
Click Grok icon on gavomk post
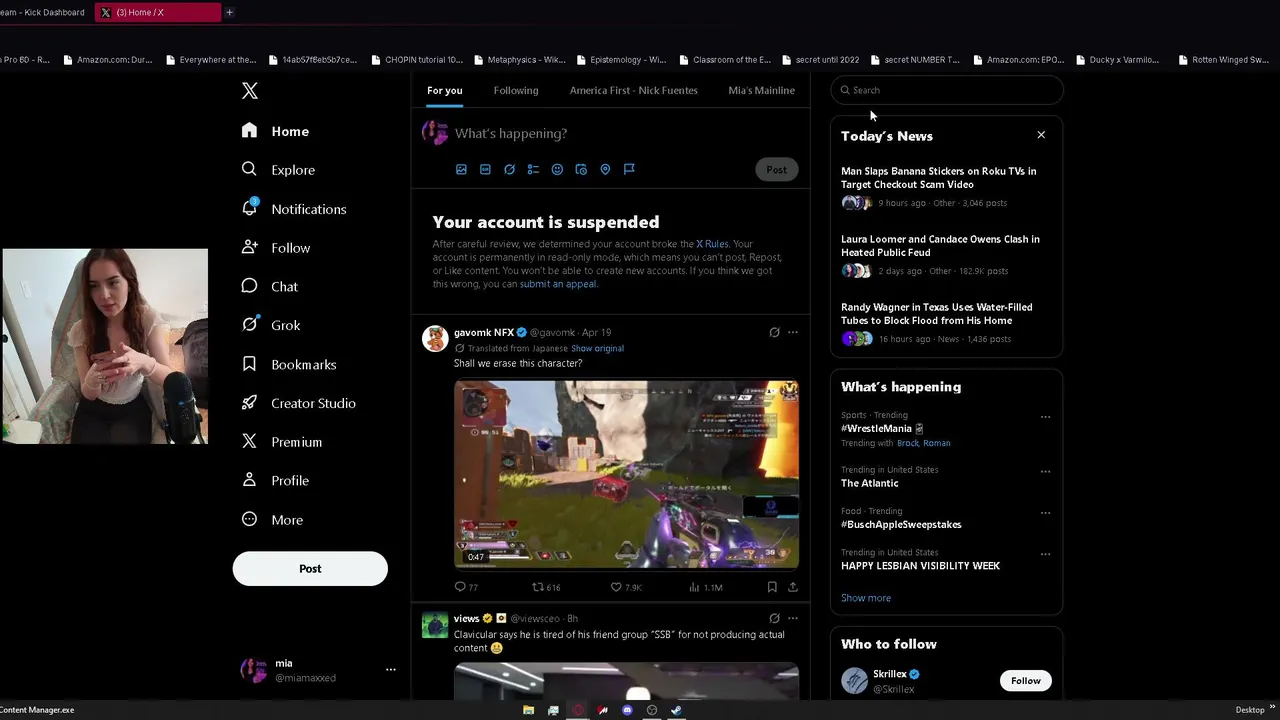(774, 333)
